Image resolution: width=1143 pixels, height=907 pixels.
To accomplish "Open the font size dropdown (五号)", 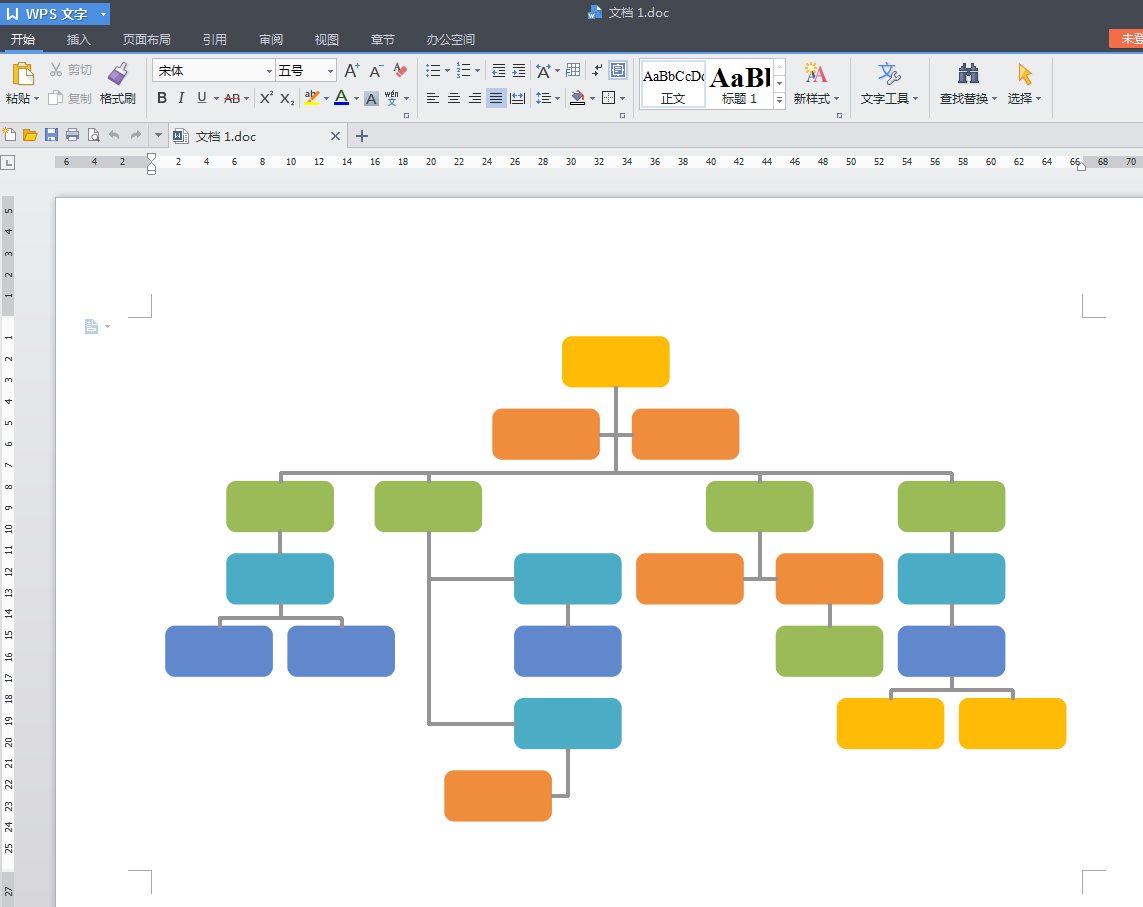I will tap(330, 71).
